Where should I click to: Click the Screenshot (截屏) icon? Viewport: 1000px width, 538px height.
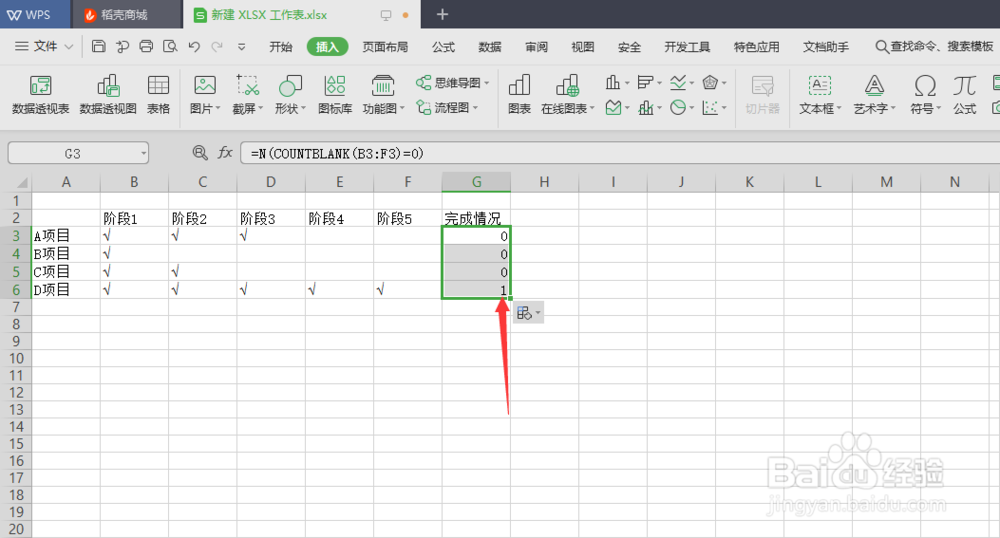pyautogui.click(x=247, y=85)
